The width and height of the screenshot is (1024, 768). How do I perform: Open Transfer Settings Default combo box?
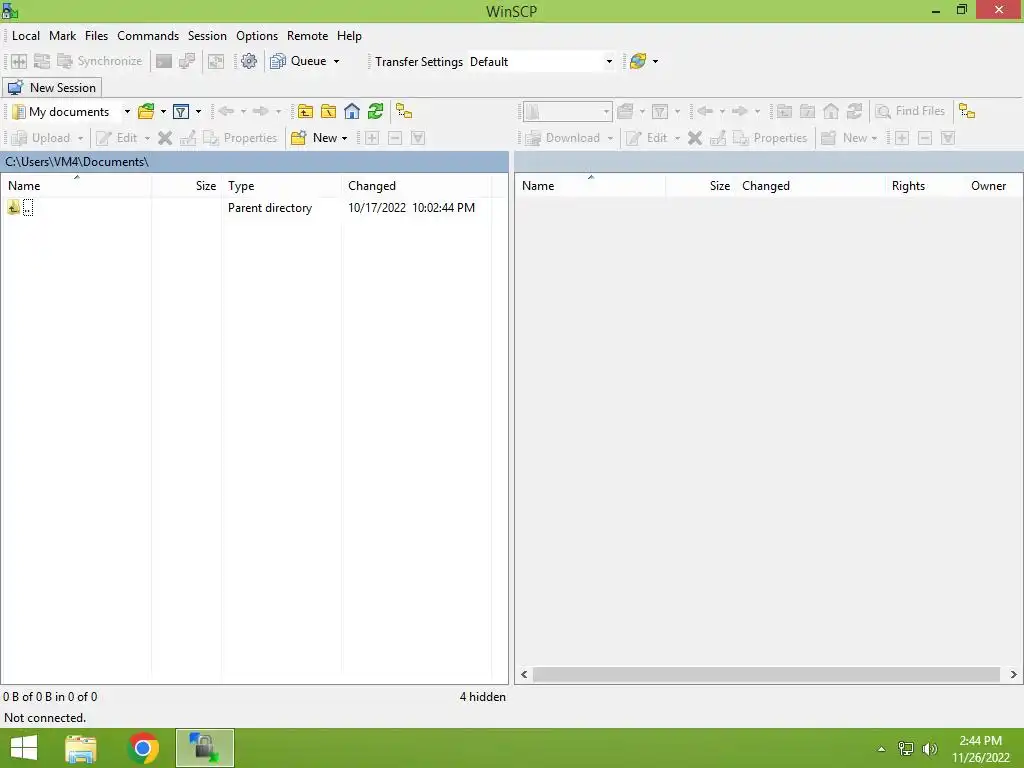point(541,61)
